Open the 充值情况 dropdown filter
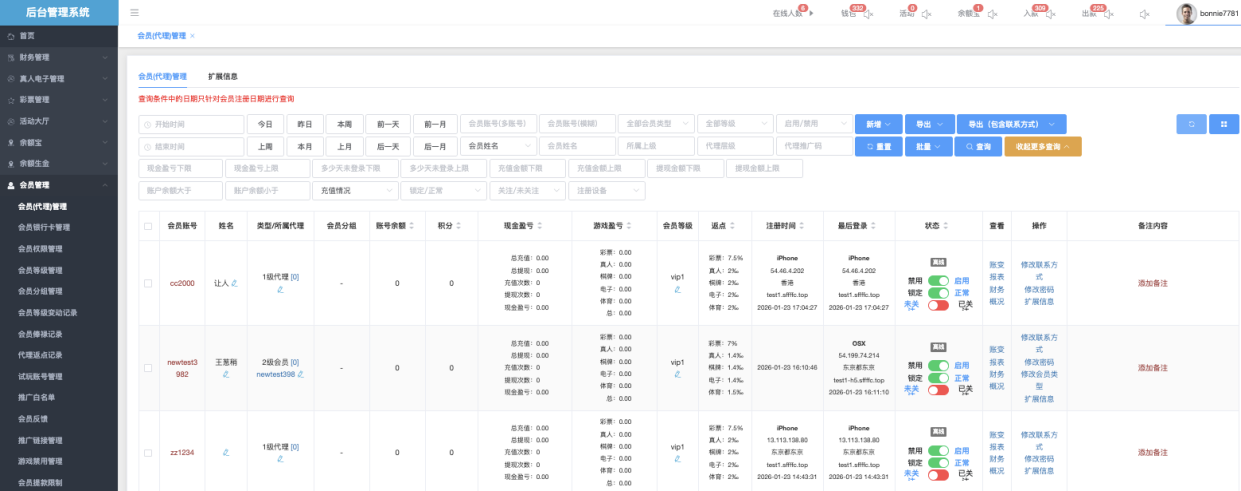Screen dimensions: 1241x491 355,190
